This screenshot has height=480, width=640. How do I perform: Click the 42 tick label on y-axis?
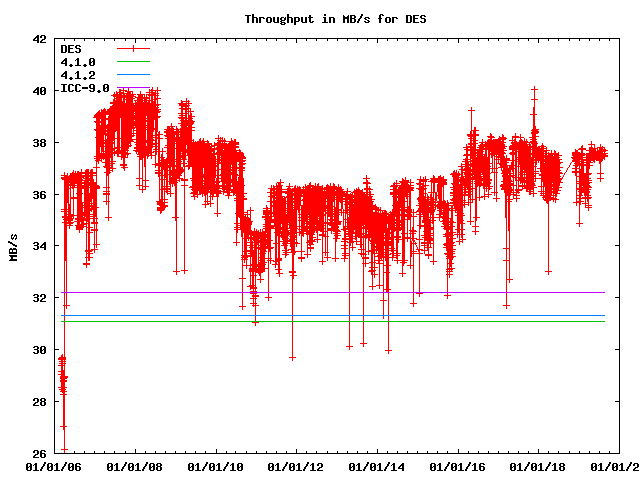(x=39, y=39)
